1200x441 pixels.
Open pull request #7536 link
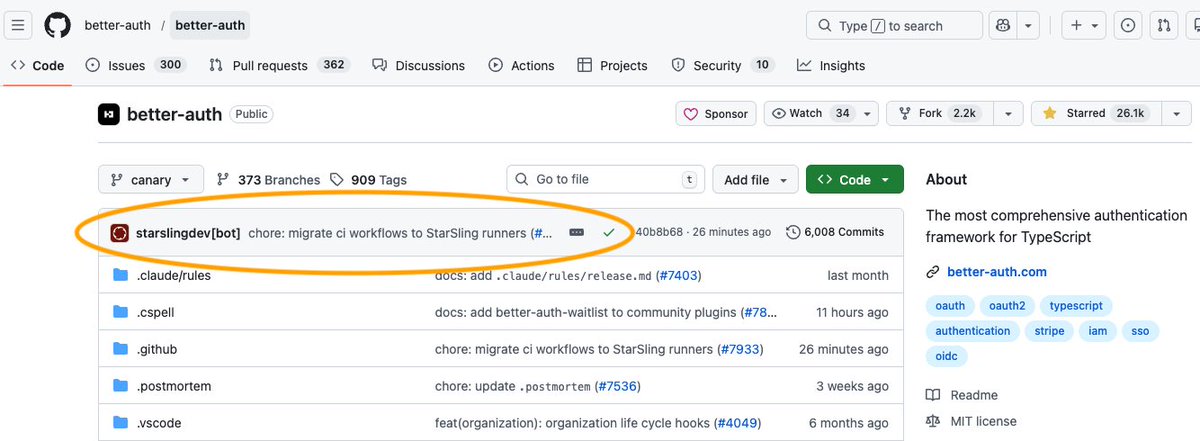pos(617,386)
